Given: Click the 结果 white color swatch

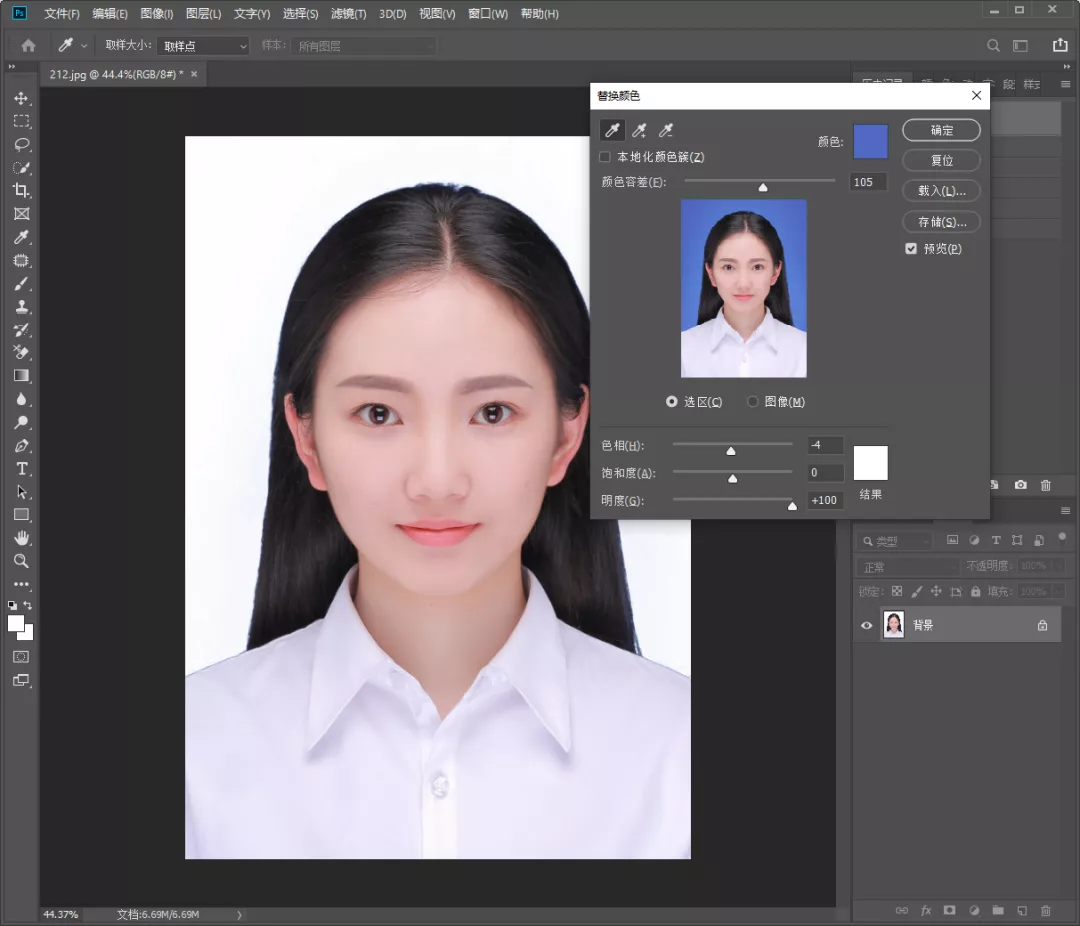Looking at the screenshot, I should [870, 463].
